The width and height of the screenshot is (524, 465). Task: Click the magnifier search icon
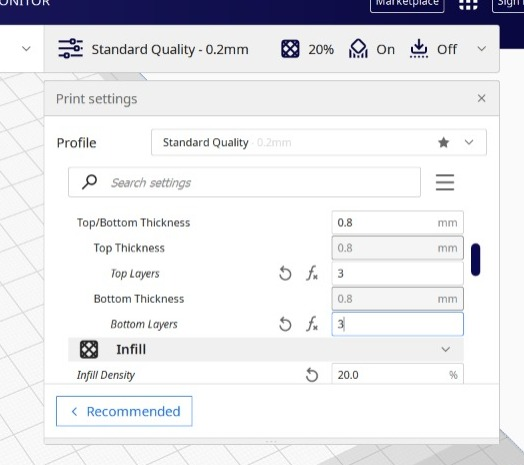click(x=89, y=182)
